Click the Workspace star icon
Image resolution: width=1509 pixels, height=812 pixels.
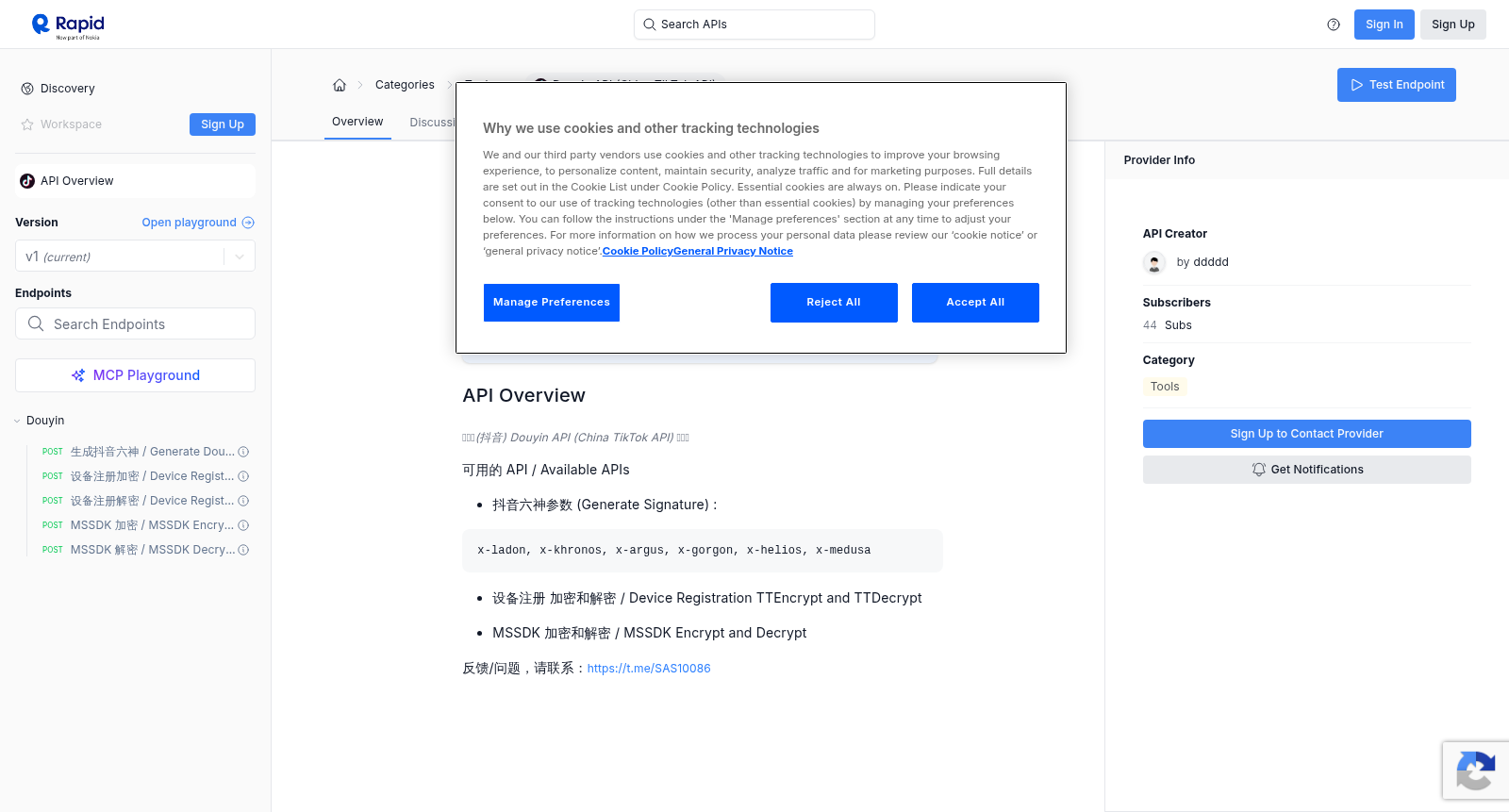(x=27, y=124)
